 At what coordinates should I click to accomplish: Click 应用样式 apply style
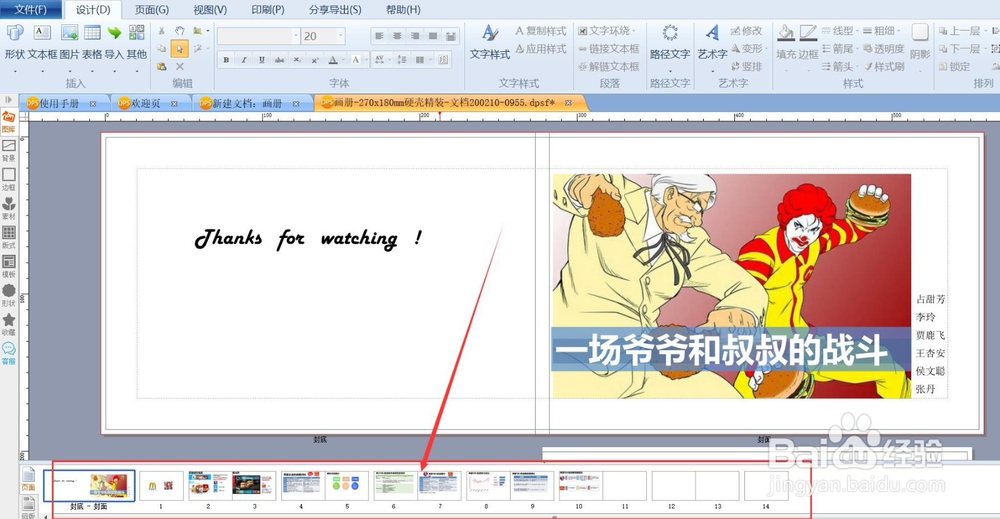point(541,48)
